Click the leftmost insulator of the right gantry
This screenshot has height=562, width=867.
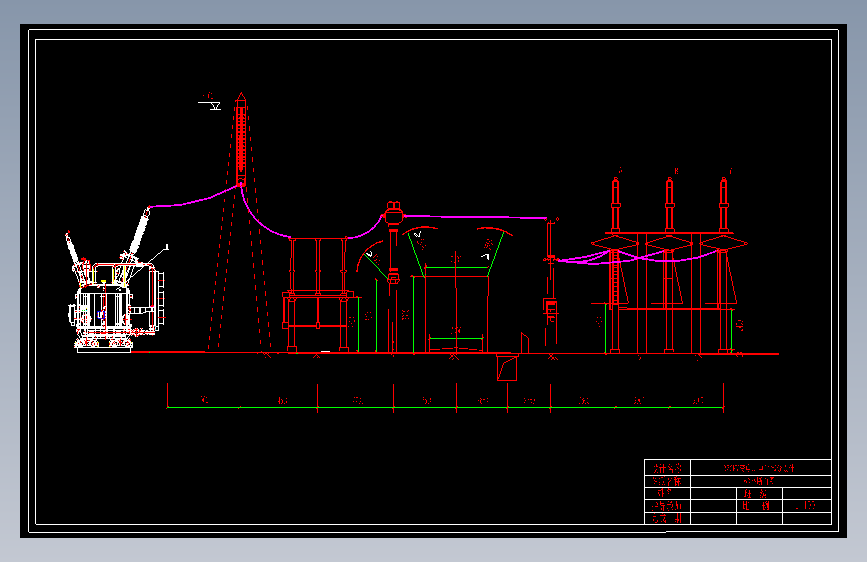615,205
